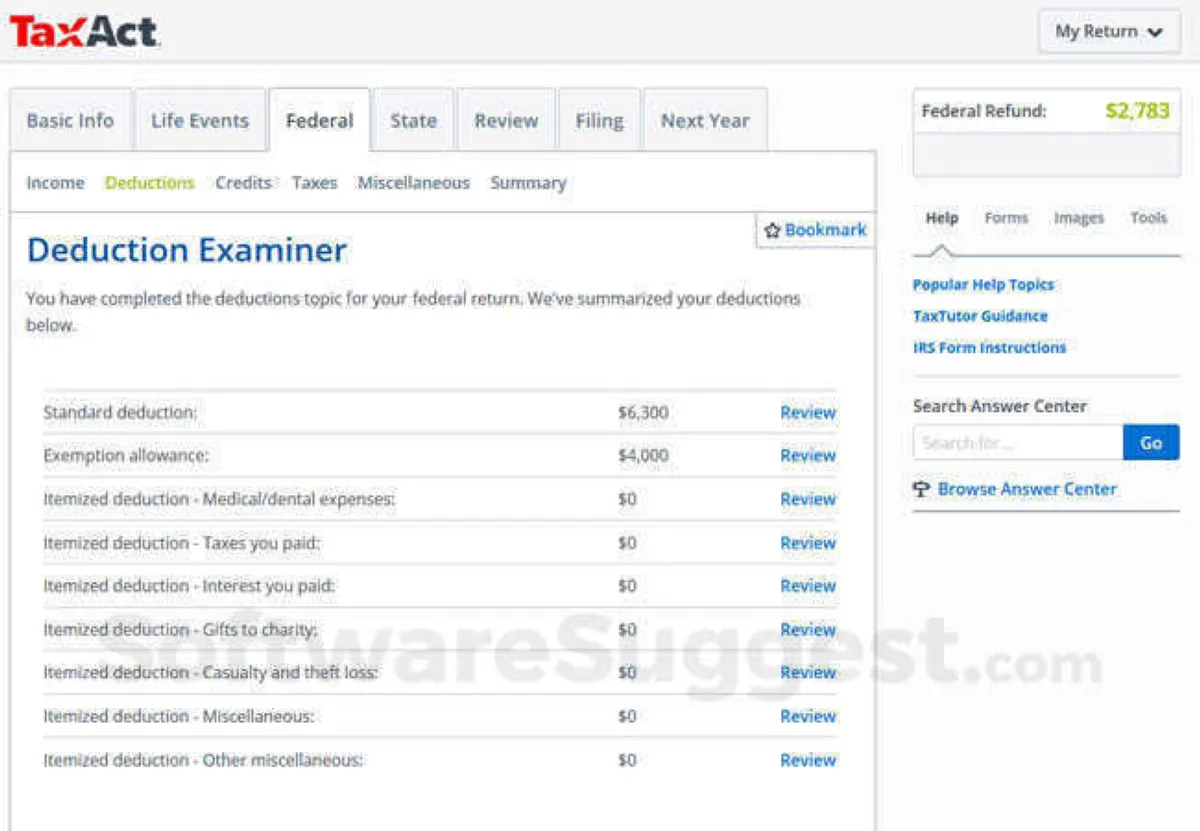This screenshot has width=1200, height=831.
Task: Click the Gifts to charity row label
Action: [180, 630]
